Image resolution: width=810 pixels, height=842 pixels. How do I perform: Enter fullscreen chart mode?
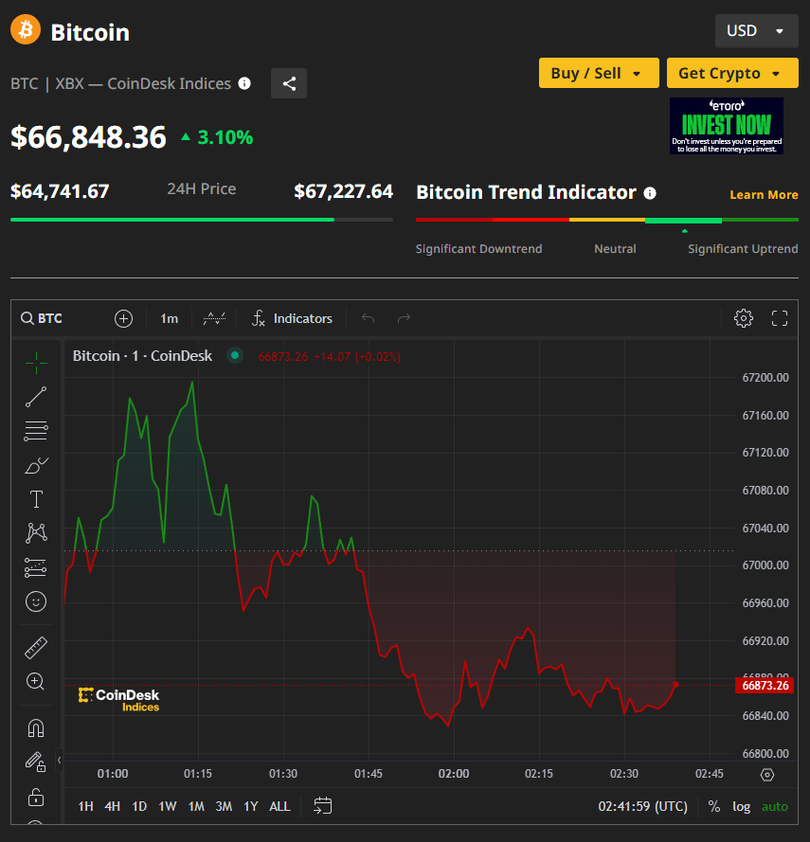780,318
